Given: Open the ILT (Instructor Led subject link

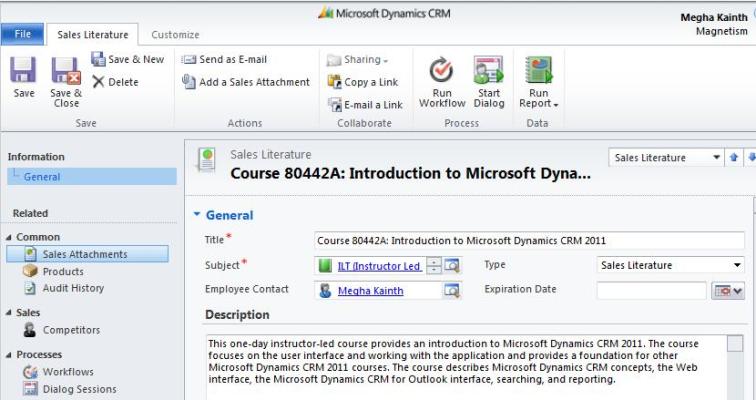Looking at the screenshot, I should pos(379,266).
